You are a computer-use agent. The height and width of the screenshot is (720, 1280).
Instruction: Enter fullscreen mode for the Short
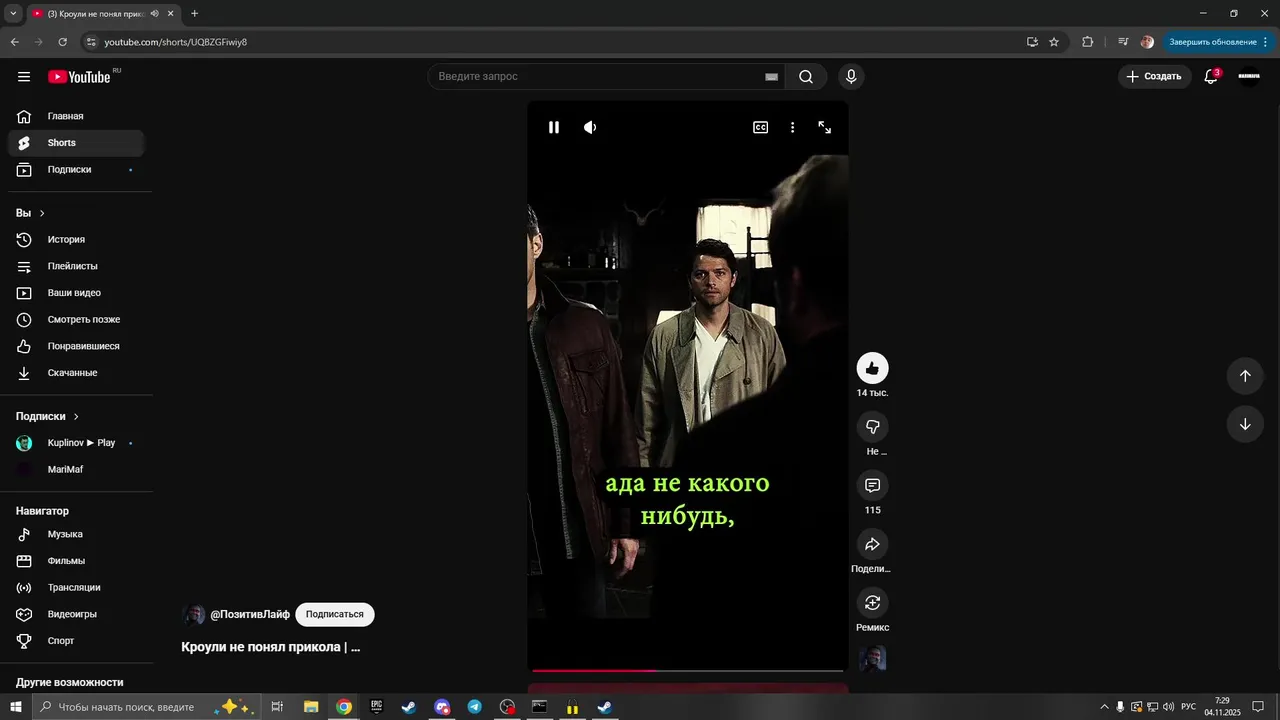(825, 127)
